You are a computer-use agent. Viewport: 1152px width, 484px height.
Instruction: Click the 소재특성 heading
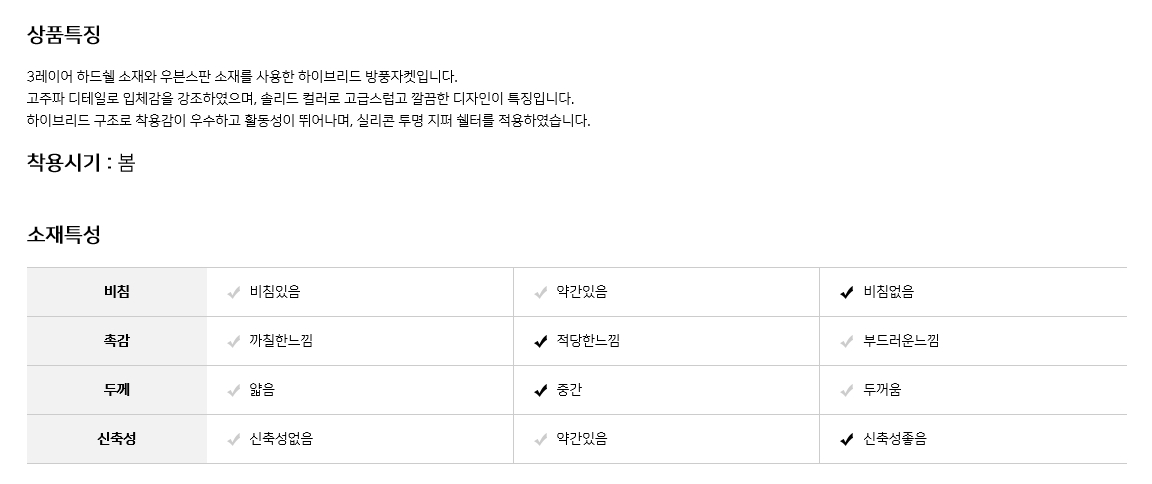click(x=64, y=235)
